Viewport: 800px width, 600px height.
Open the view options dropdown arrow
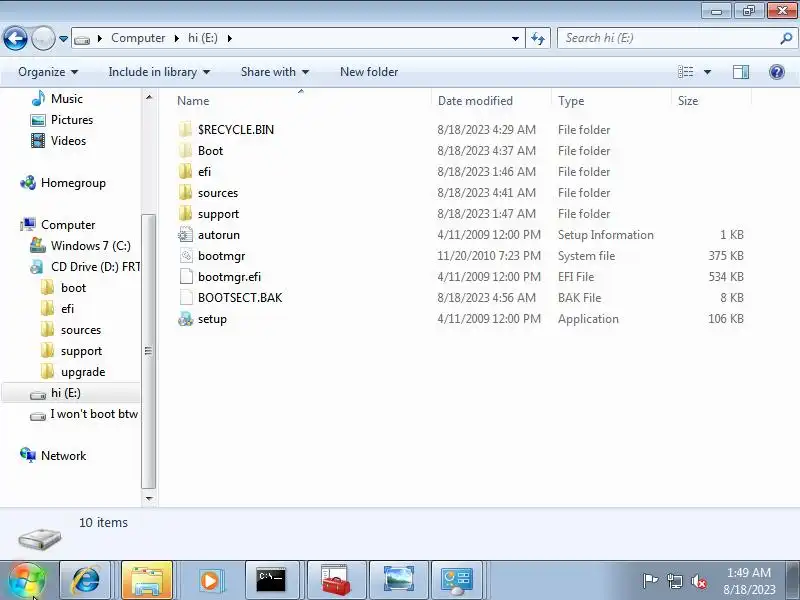tap(707, 72)
